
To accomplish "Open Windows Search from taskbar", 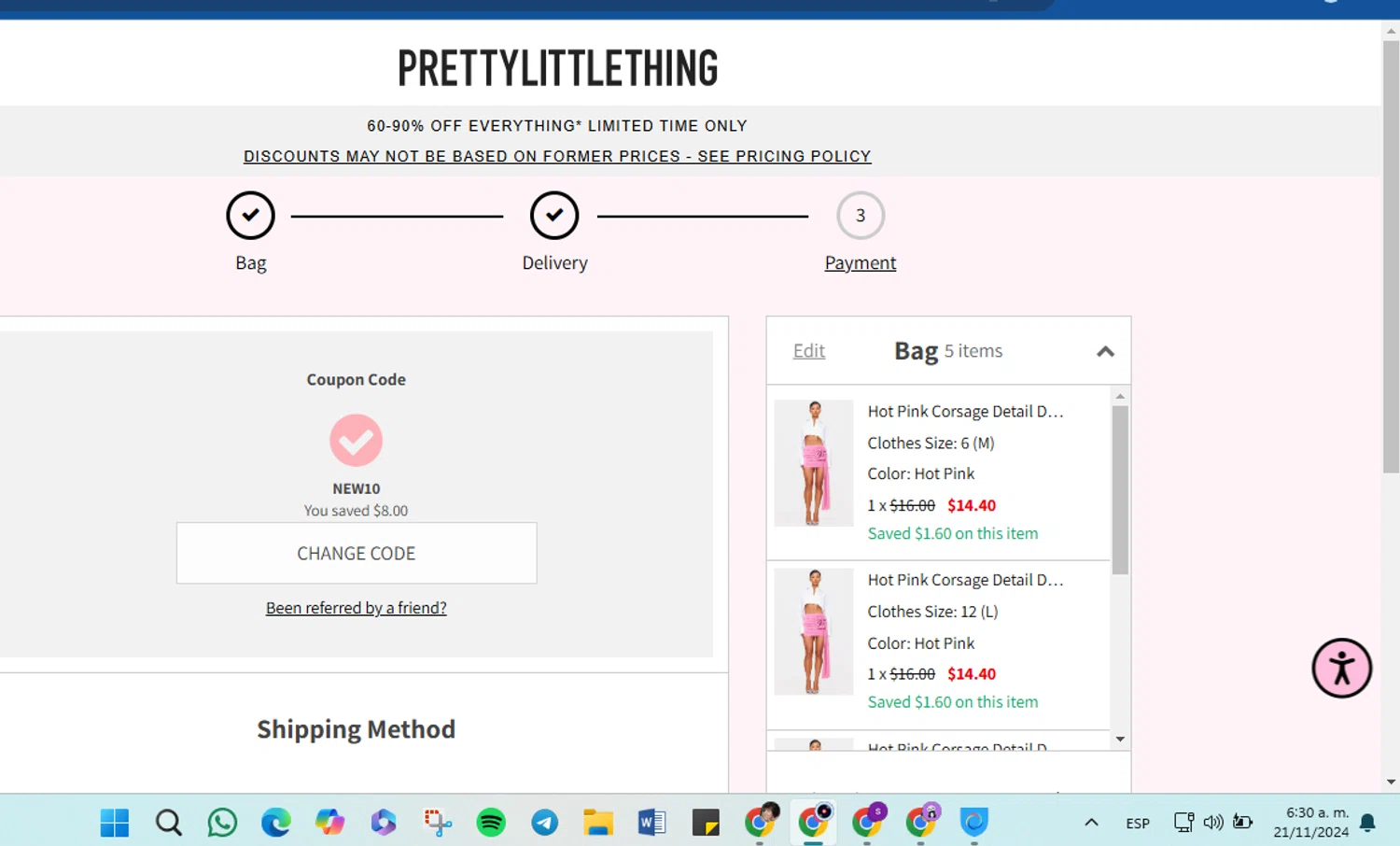I will click(168, 823).
